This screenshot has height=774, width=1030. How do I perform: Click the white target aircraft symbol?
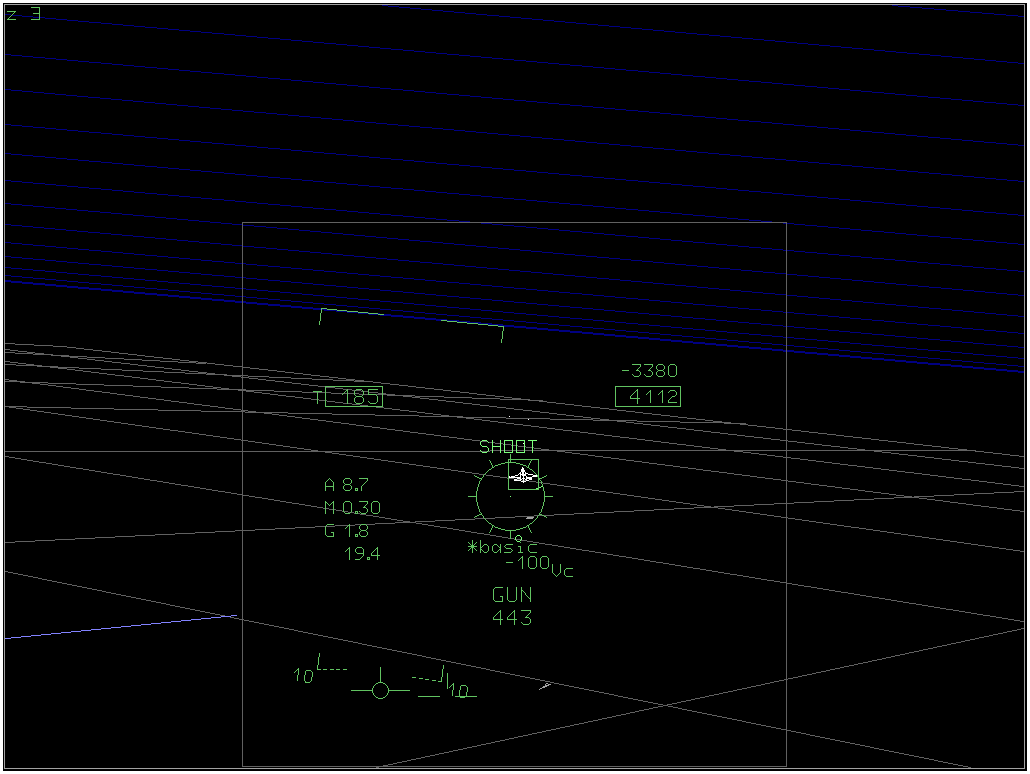[523, 476]
